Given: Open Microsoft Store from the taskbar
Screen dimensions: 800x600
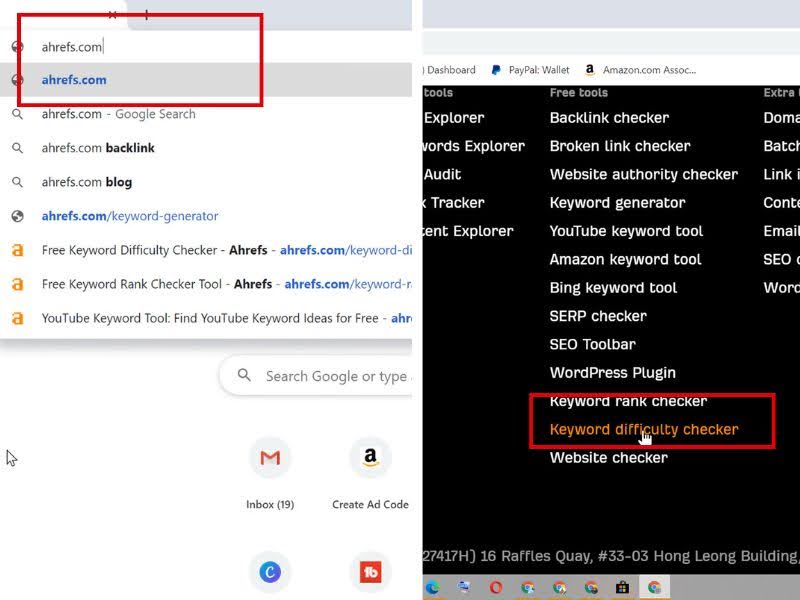Looking at the screenshot, I should tap(622, 587).
